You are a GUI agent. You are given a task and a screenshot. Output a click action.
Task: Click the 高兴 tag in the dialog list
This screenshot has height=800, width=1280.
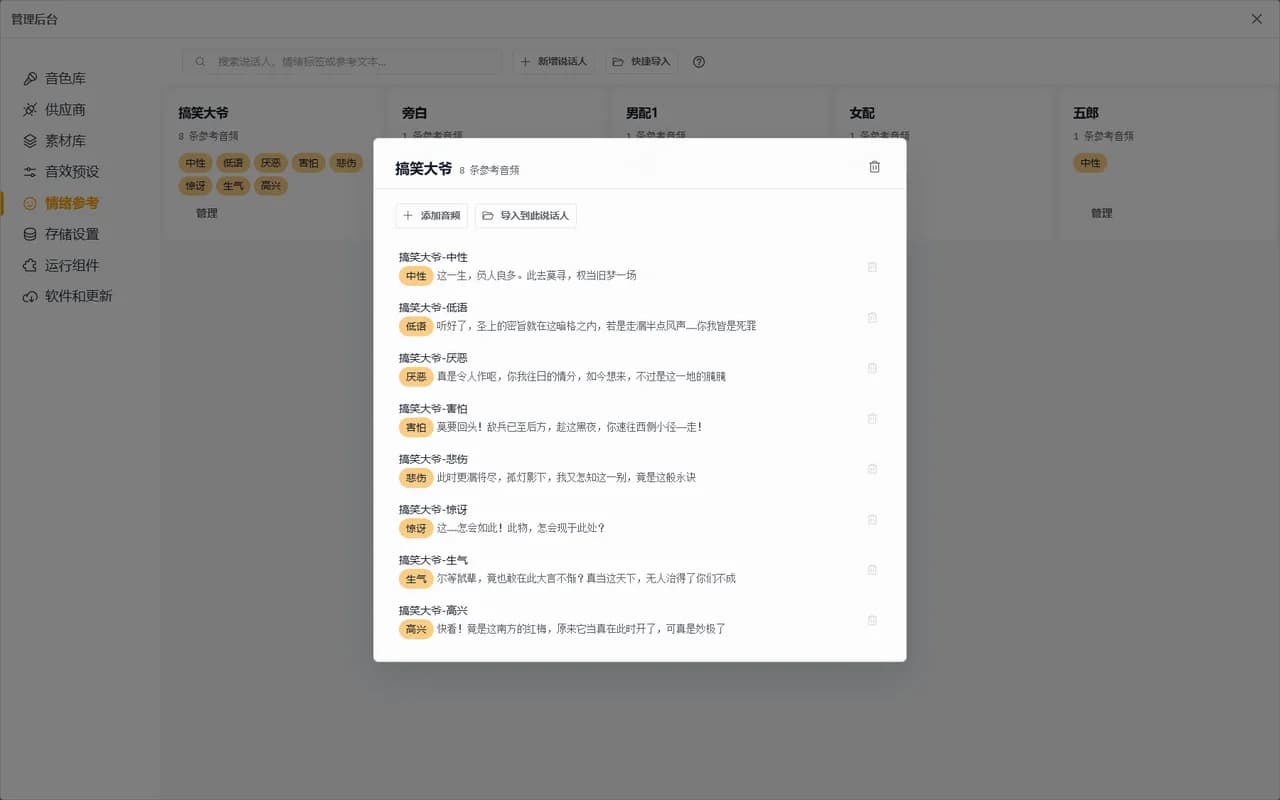coord(416,629)
